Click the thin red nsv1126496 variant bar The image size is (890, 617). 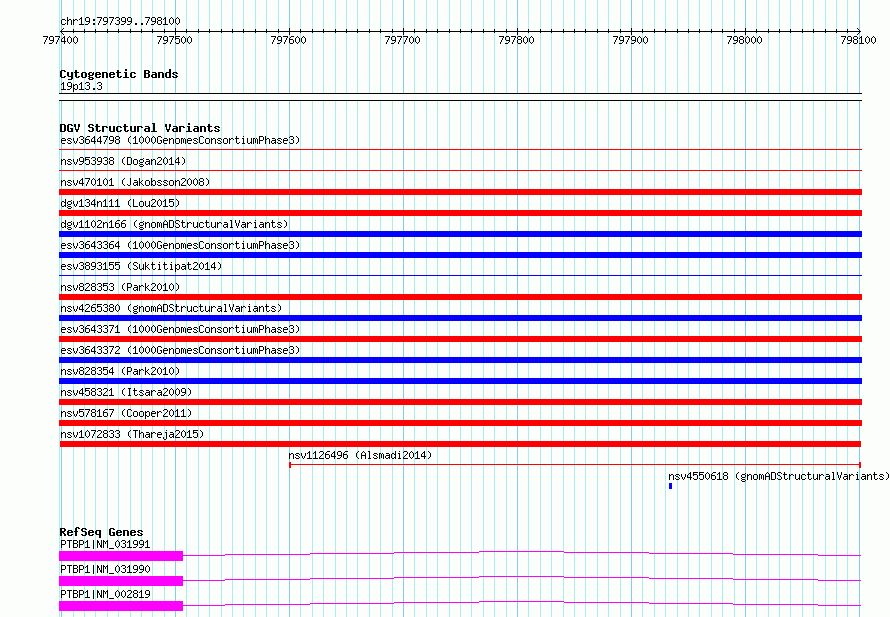click(x=575, y=465)
